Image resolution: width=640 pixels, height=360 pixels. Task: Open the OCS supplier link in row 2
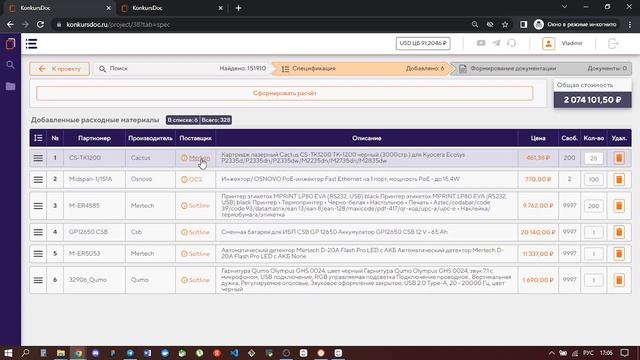click(x=196, y=179)
